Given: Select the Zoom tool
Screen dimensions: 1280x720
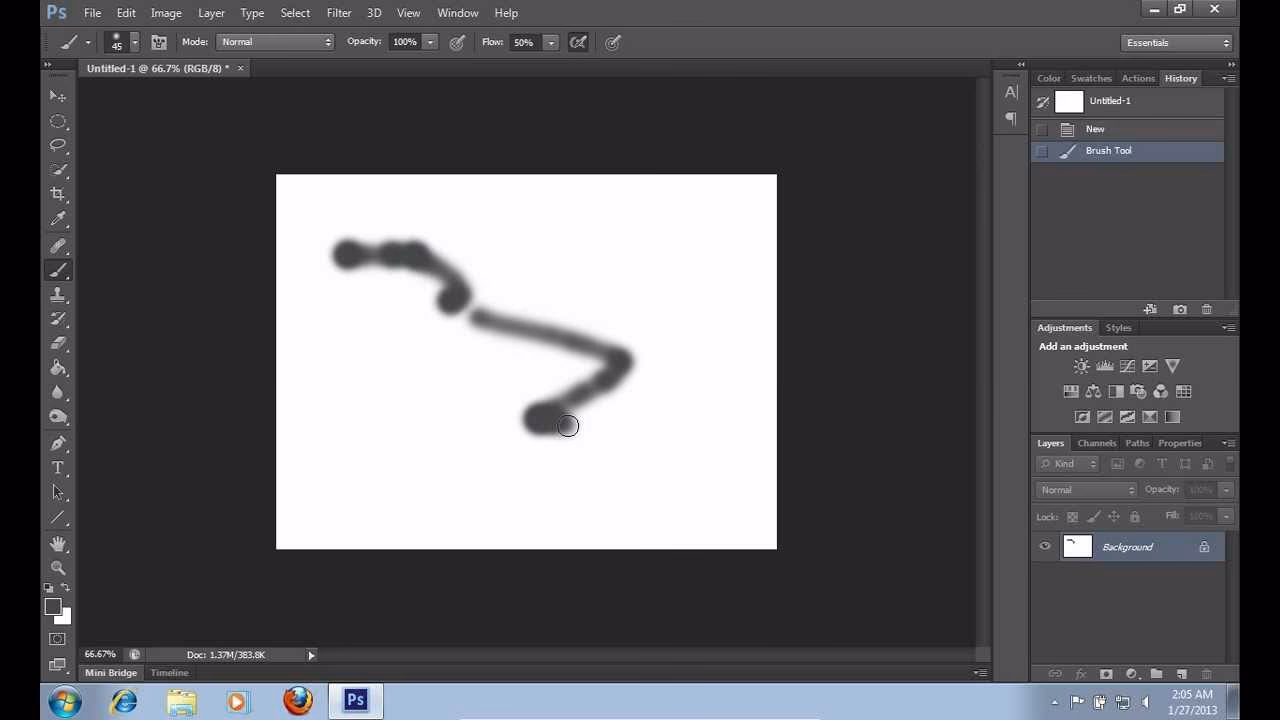Looking at the screenshot, I should pyautogui.click(x=57, y=568).
